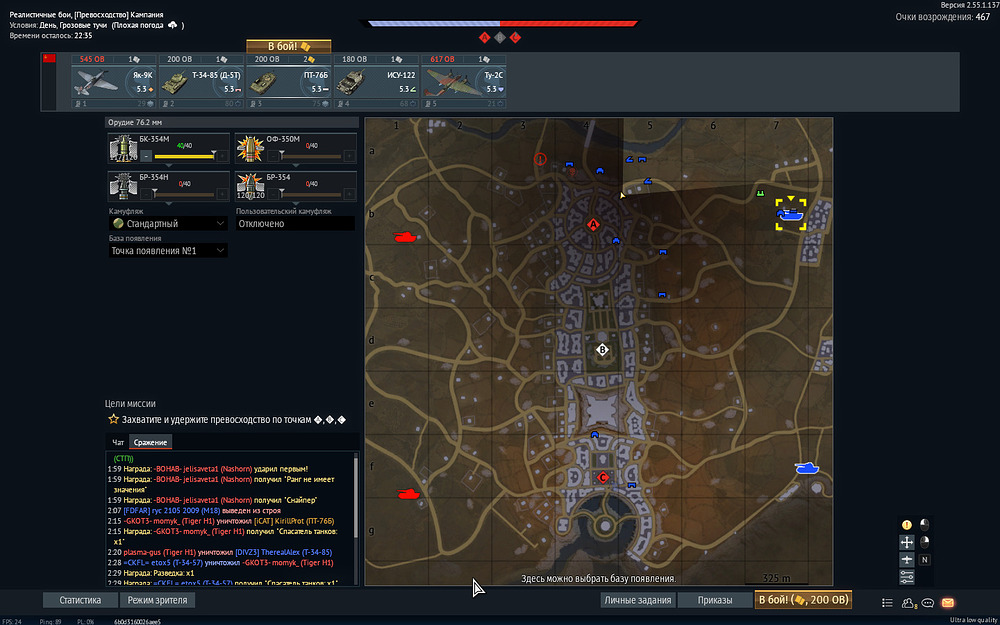Image resolution: width=1000 pixels, height=625 pixels.
Task: Select the Ту-2С bomber slot
Action: pos(464,82)
